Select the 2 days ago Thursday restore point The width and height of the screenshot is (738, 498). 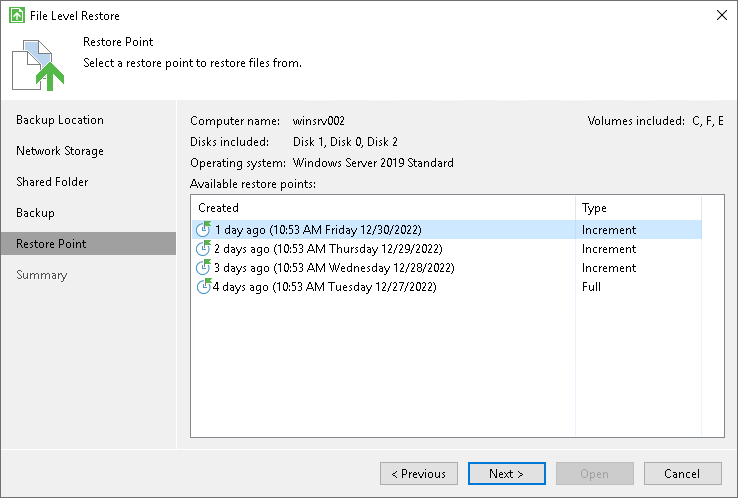click(447, 249)
